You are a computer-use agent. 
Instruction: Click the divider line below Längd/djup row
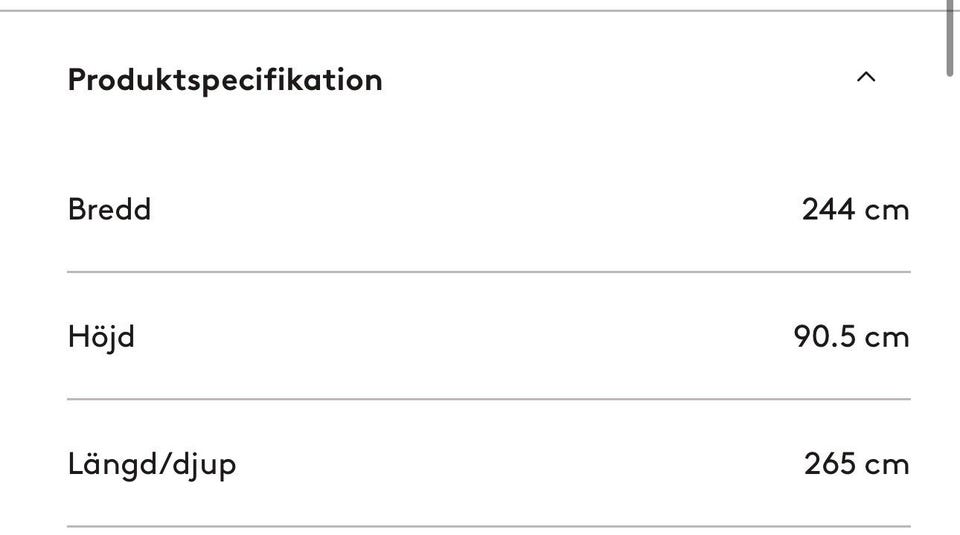coord(489,526)
